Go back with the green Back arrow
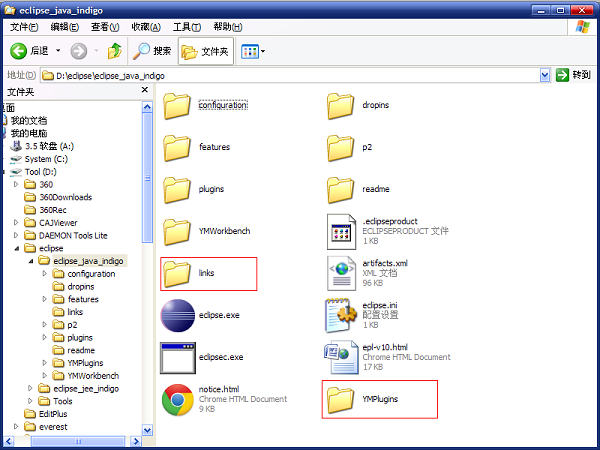The width and height of the screenshot is (600, 450). pos(18,51)
